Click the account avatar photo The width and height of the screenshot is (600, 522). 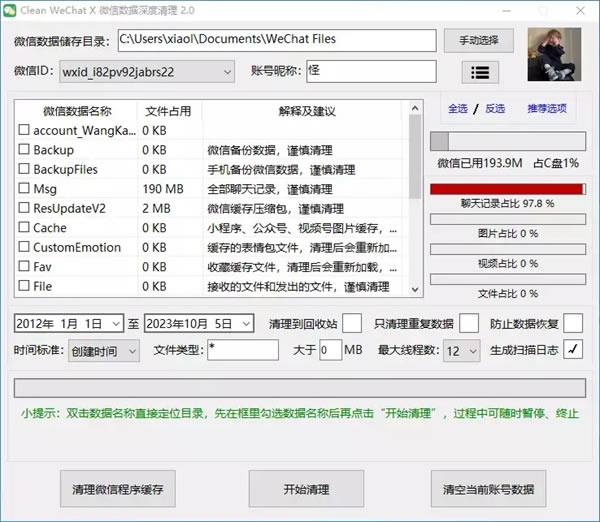(554, 54)
